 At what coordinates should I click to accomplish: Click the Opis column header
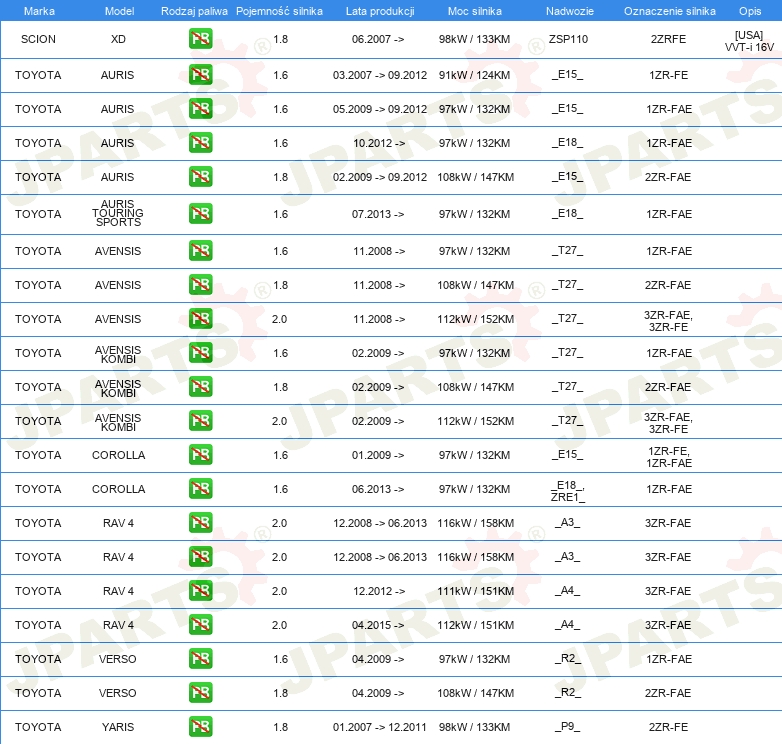pos(750,11)
